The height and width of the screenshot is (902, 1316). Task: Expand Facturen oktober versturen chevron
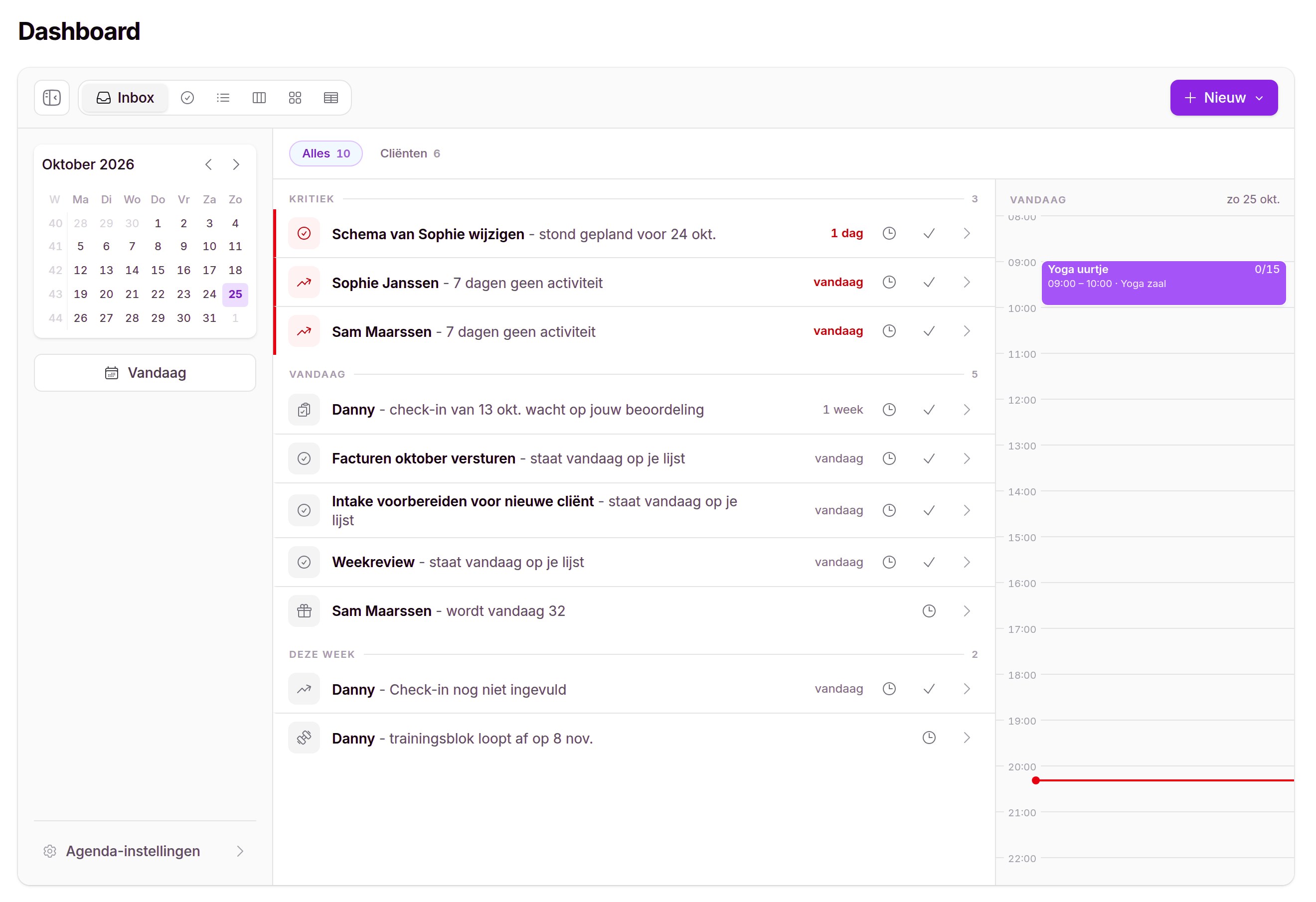click(x=967, y=458)
